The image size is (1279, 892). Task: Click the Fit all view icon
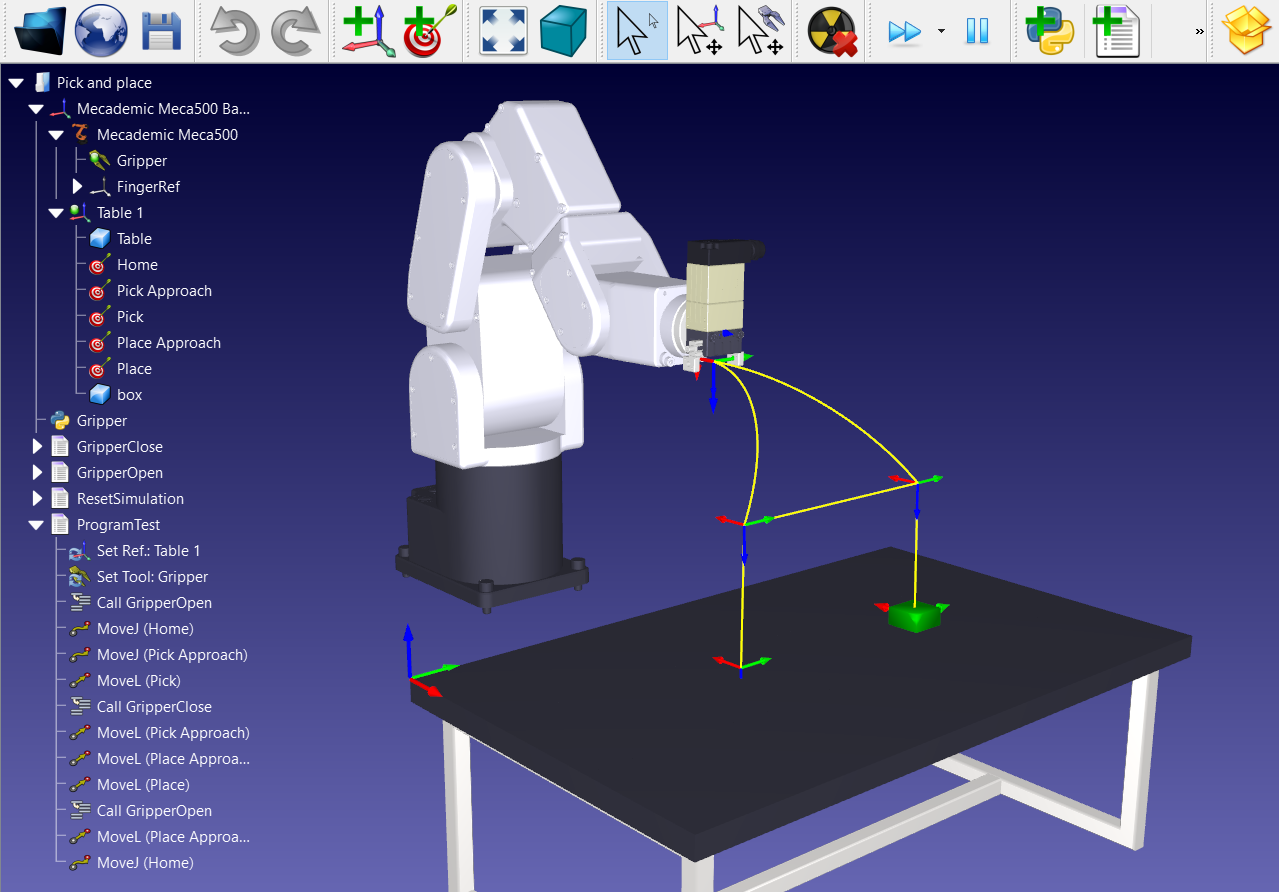(x=503, y=31)
